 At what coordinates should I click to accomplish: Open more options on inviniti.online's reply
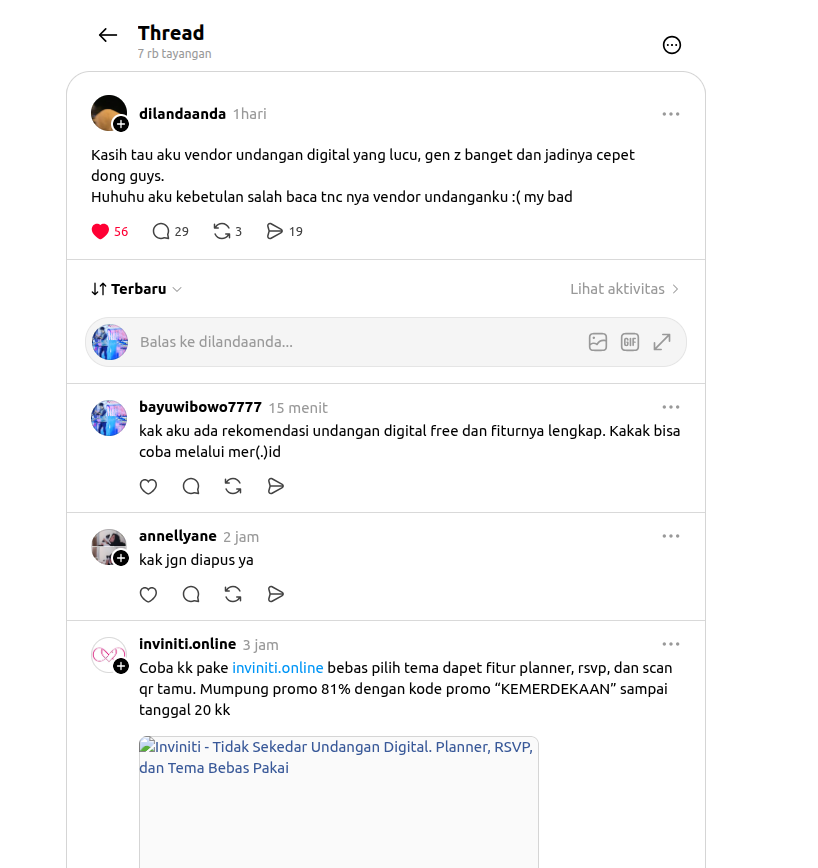click(x=671, y=644)
